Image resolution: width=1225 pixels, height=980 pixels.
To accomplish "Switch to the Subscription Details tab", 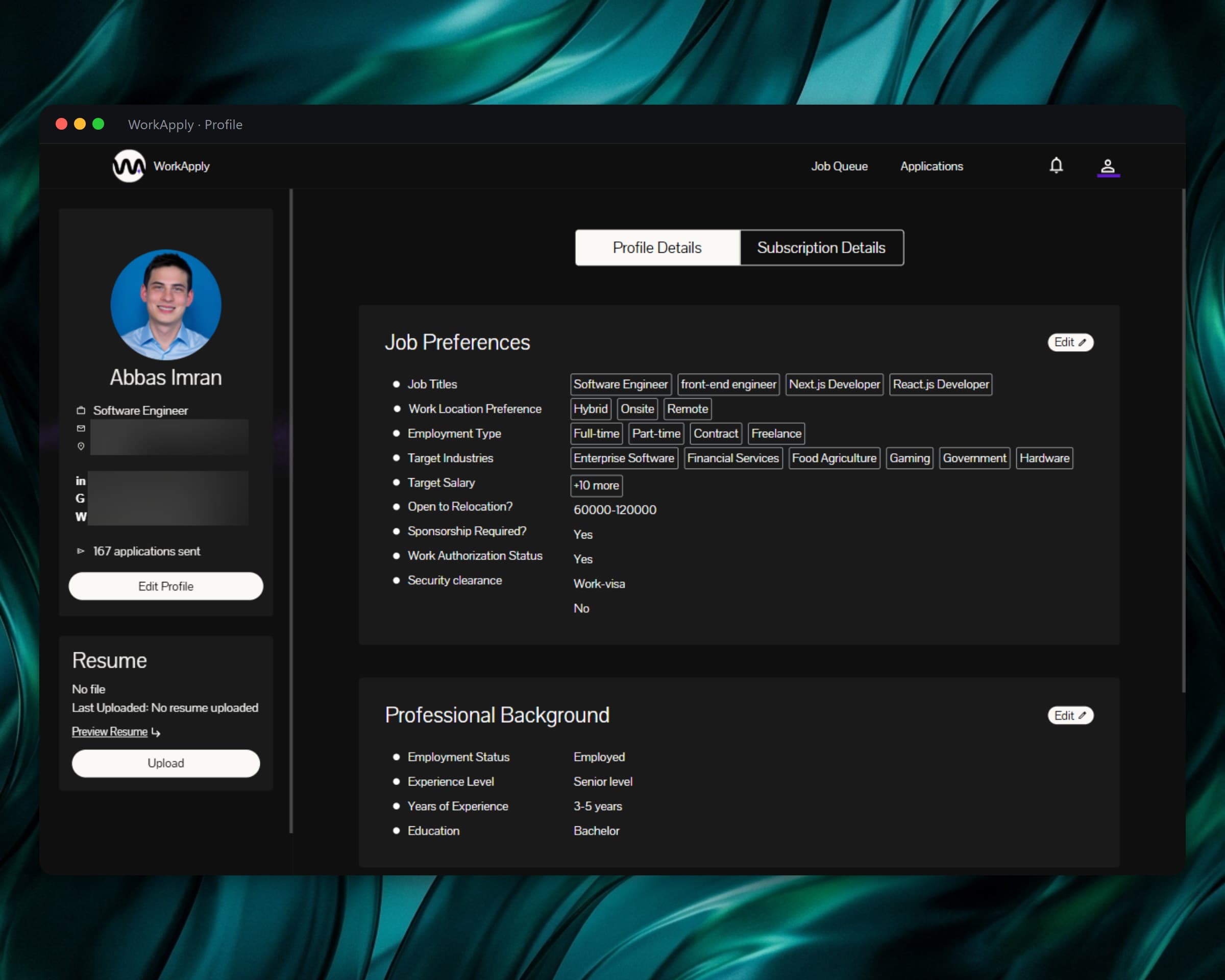I will (822, 248).
